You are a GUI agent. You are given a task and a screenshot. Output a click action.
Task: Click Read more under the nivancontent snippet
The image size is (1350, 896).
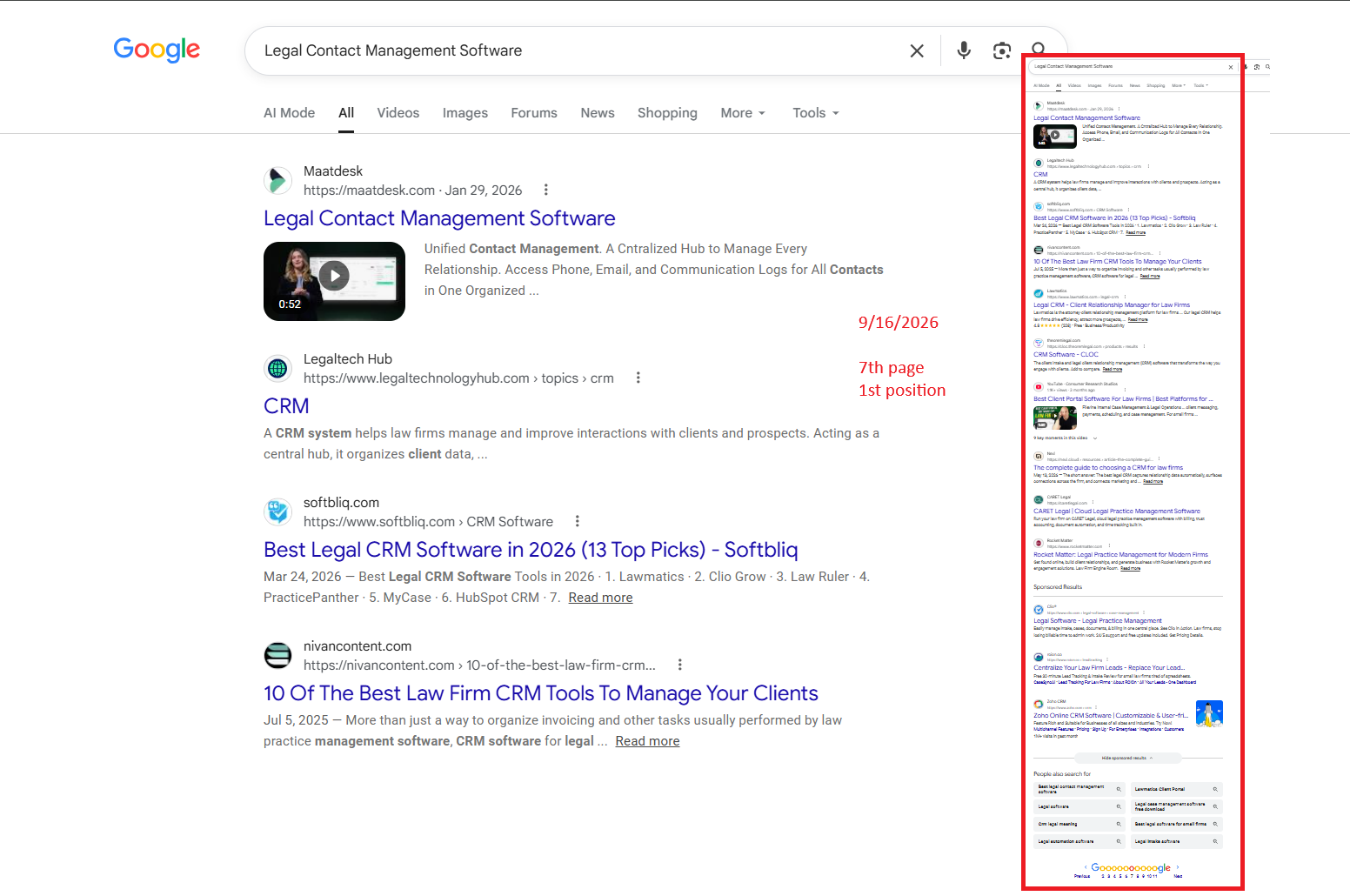(647, 741)
